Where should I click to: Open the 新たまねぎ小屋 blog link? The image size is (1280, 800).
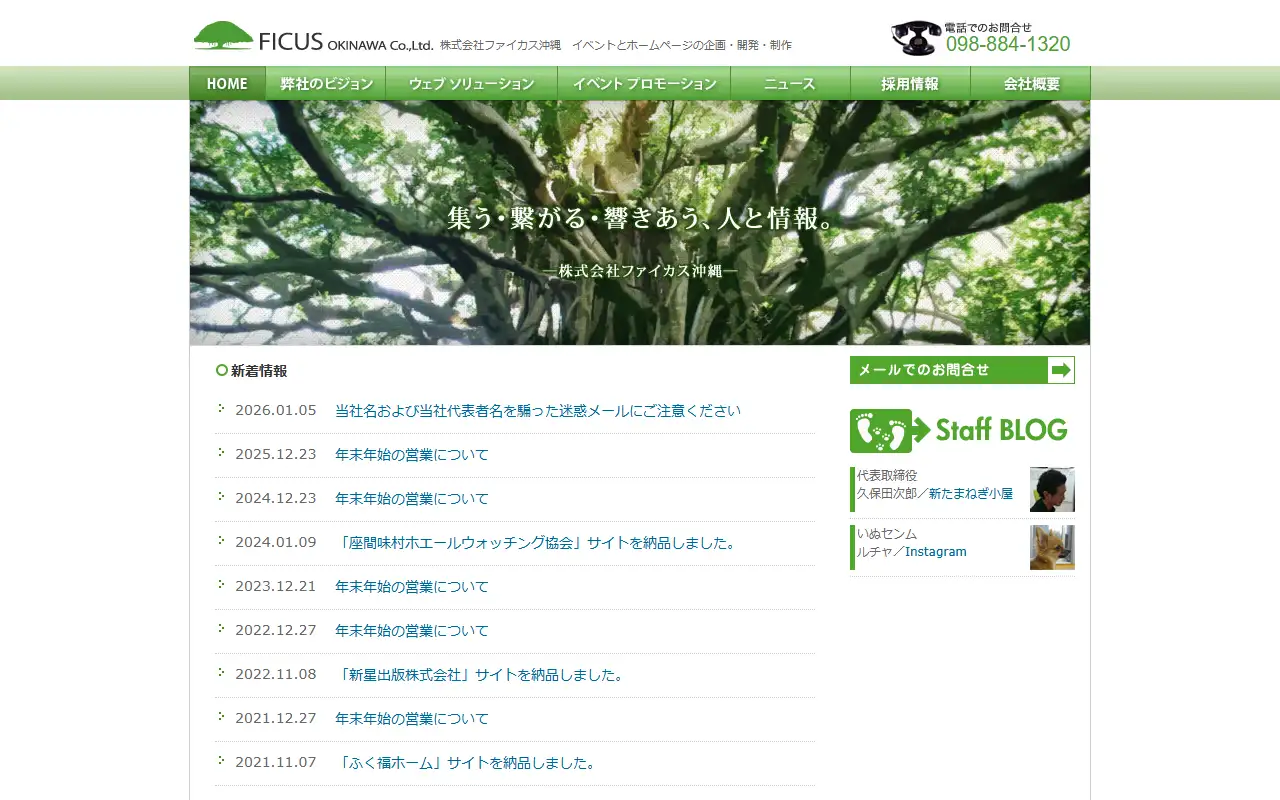click(x=971, y=494)
